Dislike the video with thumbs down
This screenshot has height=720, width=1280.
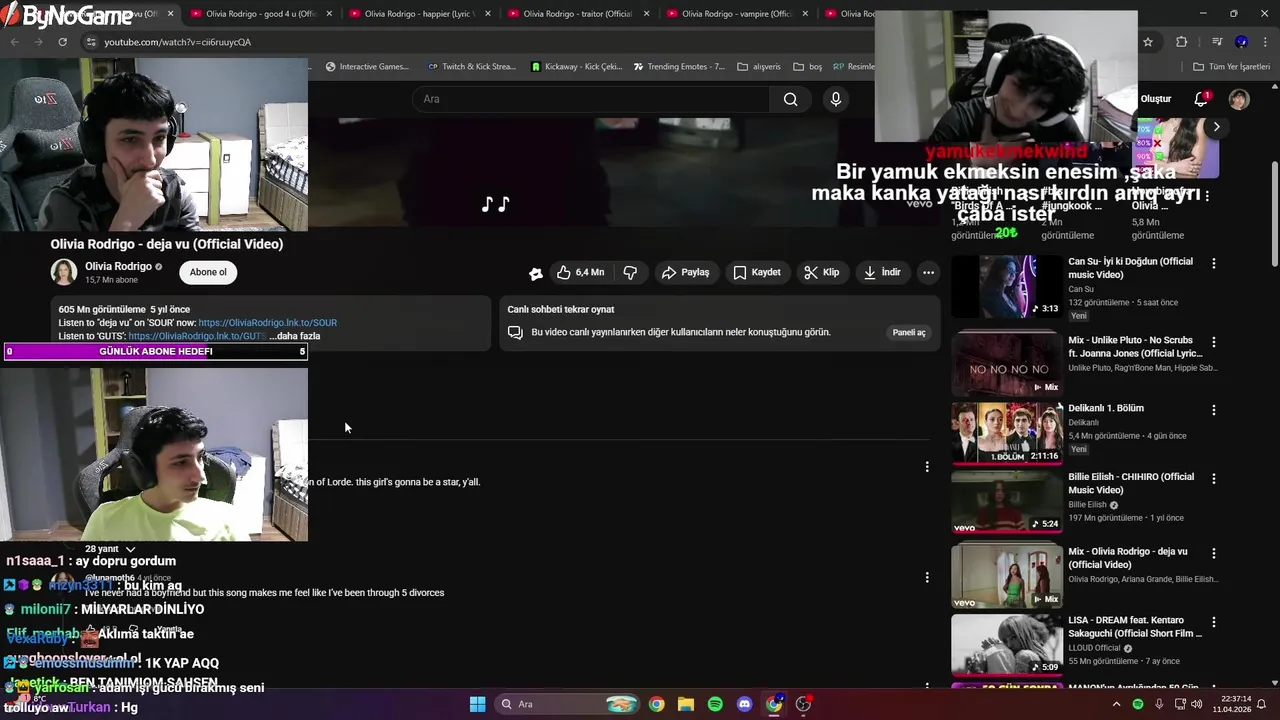[x=631, y=272]
